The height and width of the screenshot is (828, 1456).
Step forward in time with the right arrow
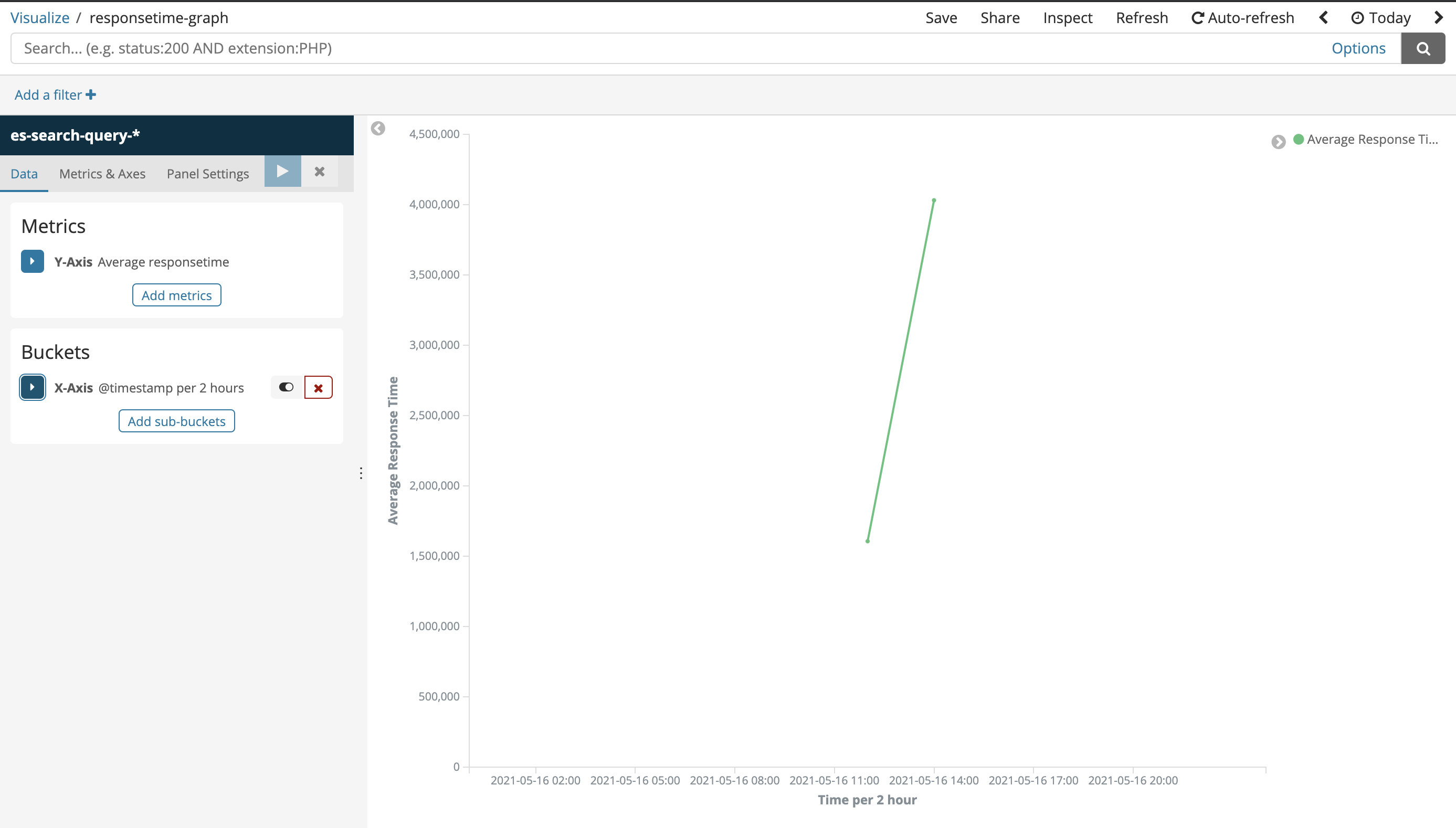(x=1439, y=18)
